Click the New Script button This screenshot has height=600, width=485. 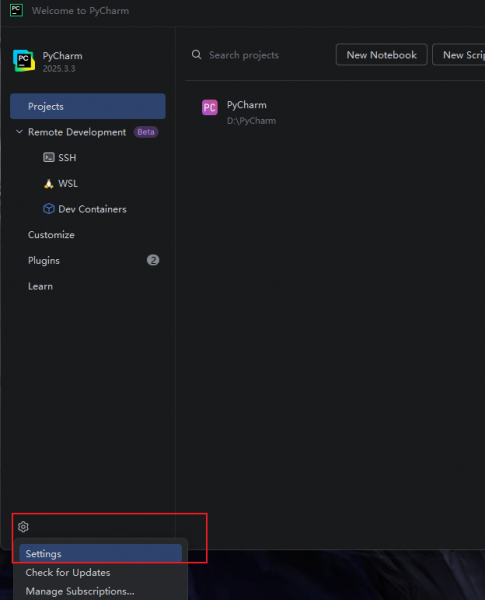pos(459,55)
